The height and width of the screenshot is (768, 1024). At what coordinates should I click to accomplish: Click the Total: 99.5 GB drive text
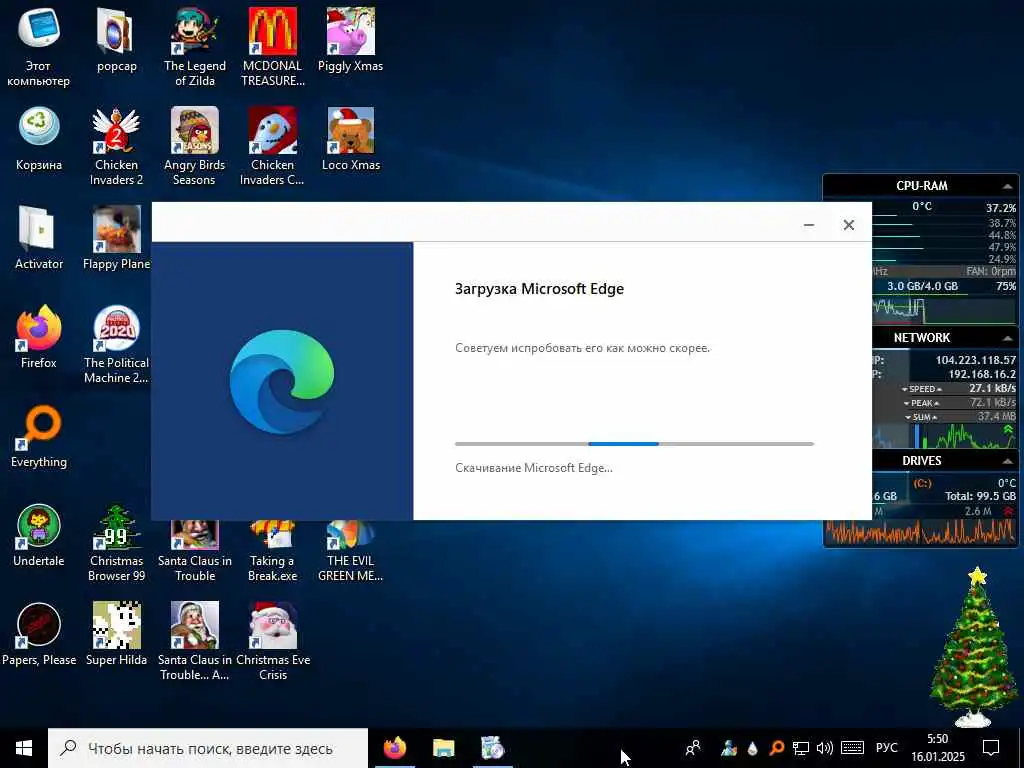980,496
